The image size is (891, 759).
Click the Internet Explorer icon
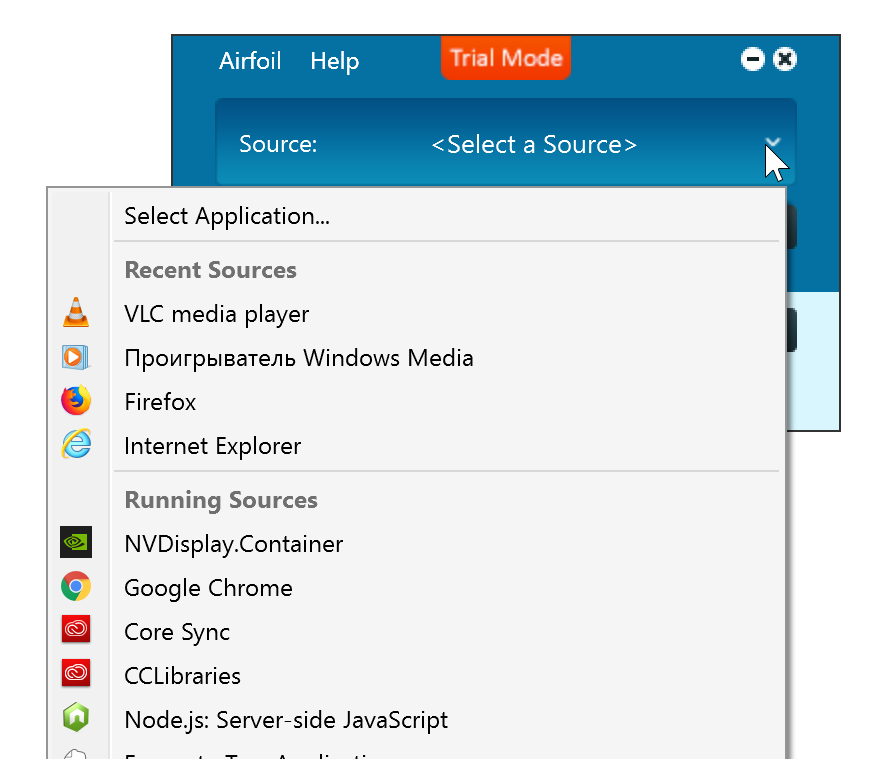pos(76,446)
